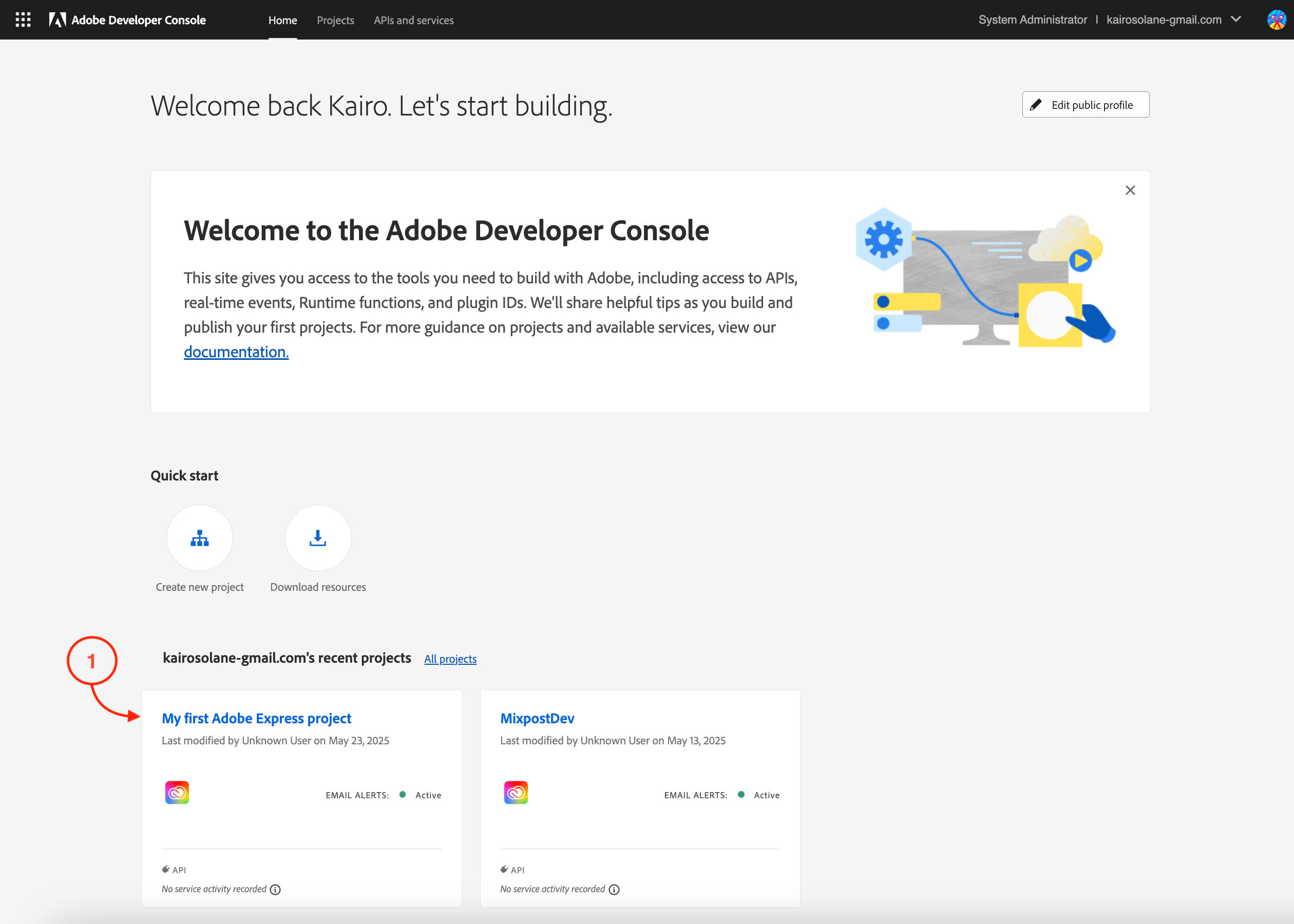1294x924 pixels.
Task: Click EMAIL ALERTS label in Adobe Express card
Action: point(357,795)
